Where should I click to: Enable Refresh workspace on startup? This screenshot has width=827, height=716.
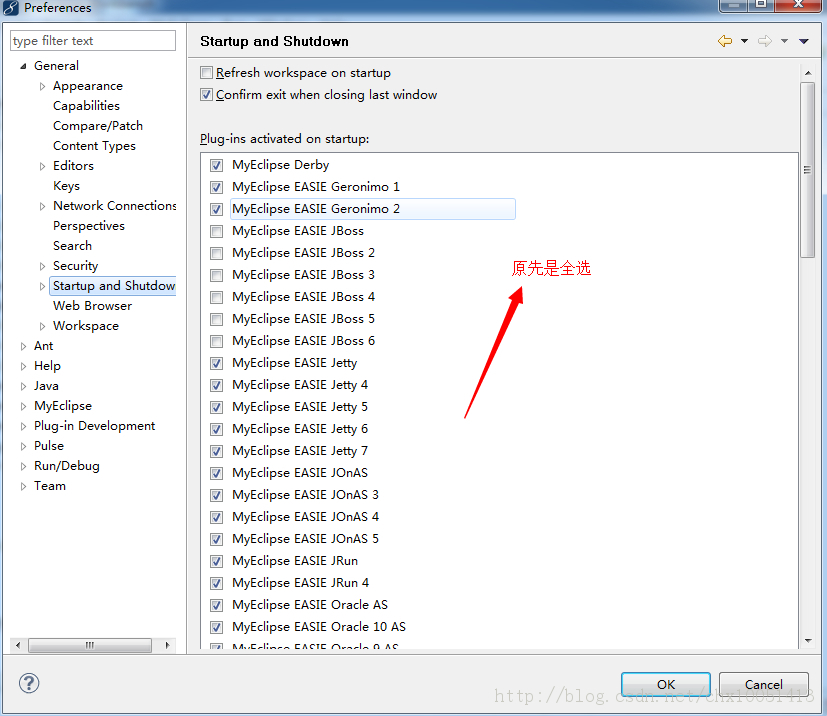coord(206,72)
